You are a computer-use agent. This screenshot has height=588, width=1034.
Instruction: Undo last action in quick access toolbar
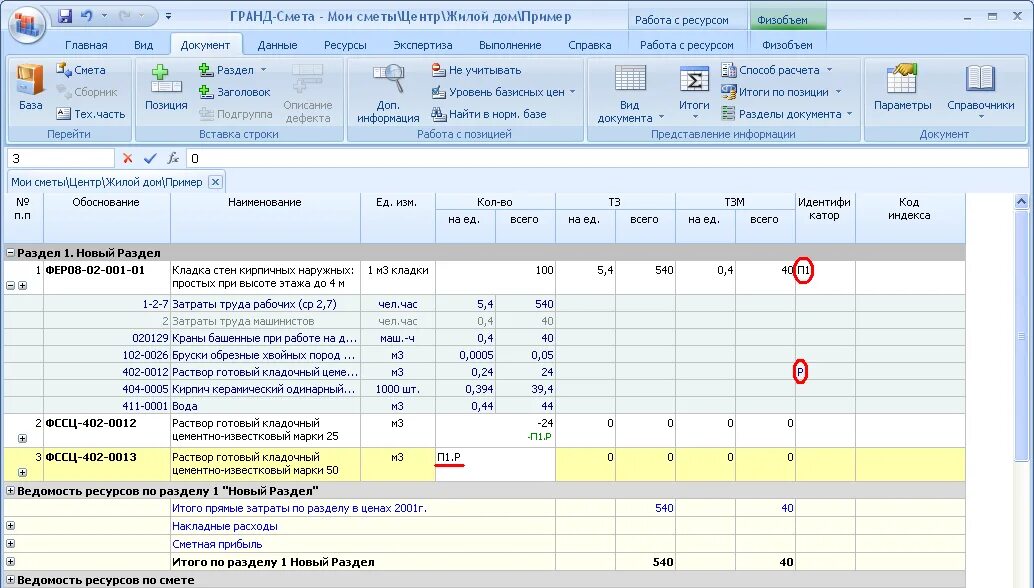click(x=86, y=16)
